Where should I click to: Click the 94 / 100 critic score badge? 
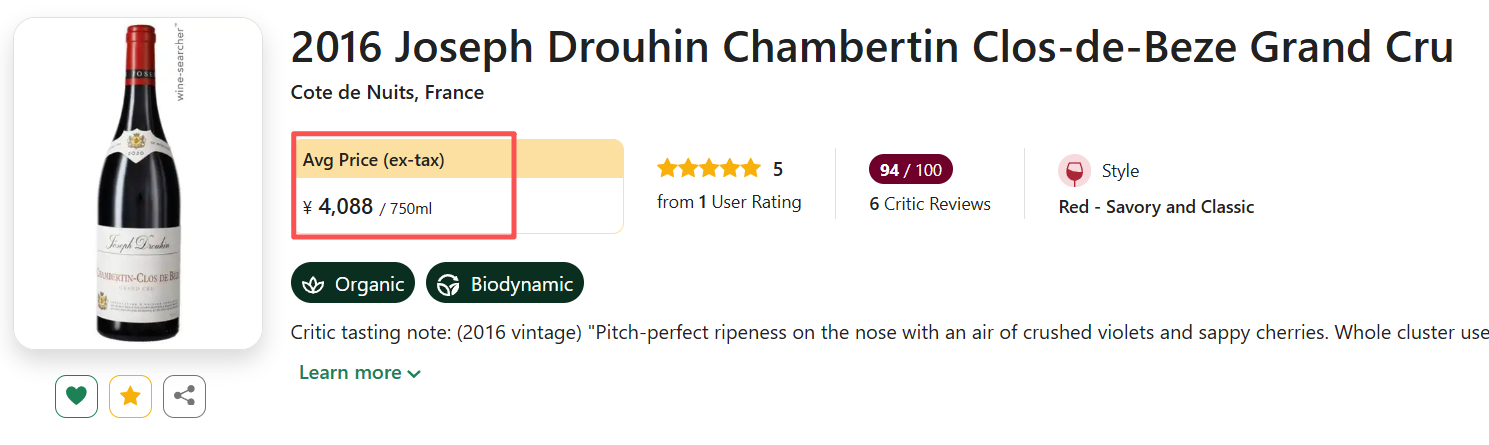(x=910, y=170)
